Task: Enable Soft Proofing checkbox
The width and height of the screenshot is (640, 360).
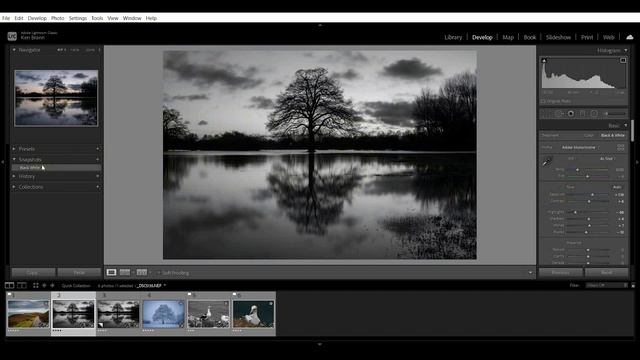Action: [x=158, y=273]
